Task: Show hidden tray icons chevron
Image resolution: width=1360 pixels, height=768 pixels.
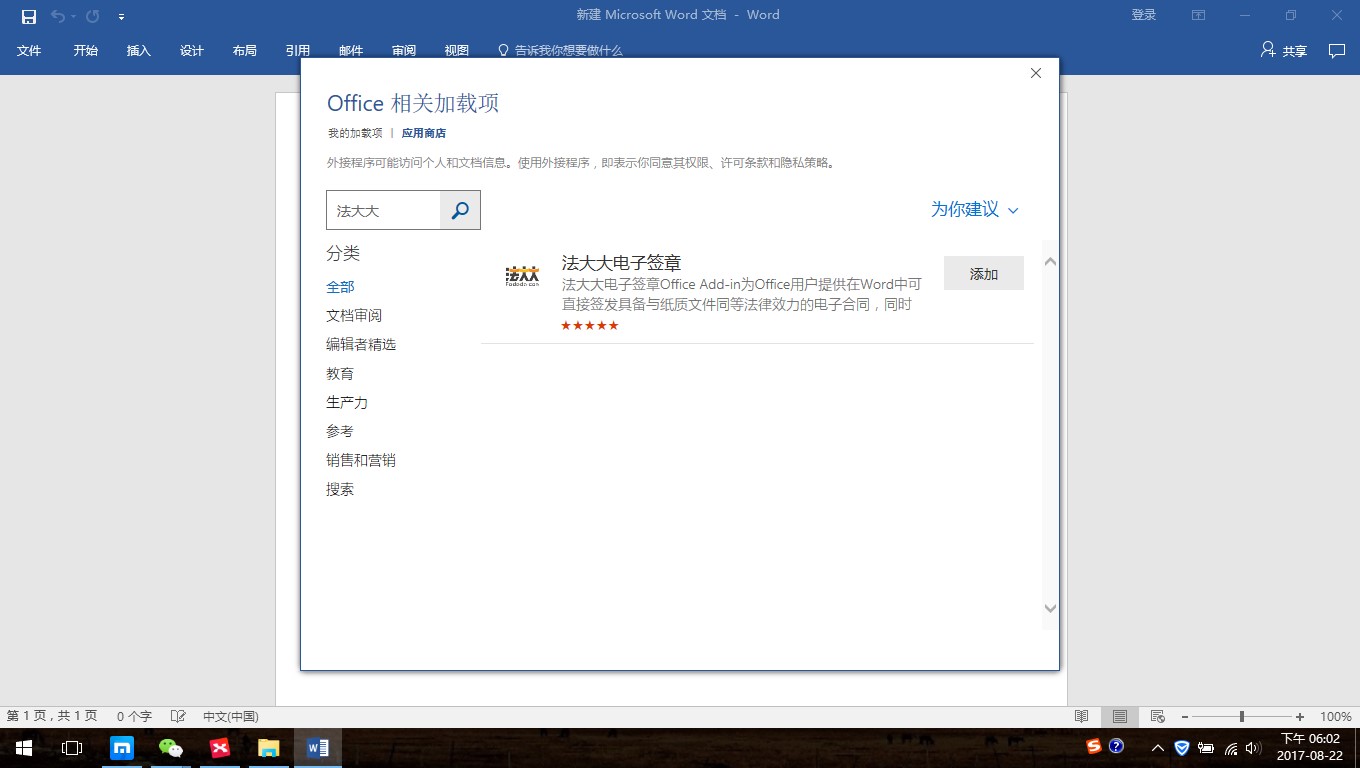Action: 1158,748
